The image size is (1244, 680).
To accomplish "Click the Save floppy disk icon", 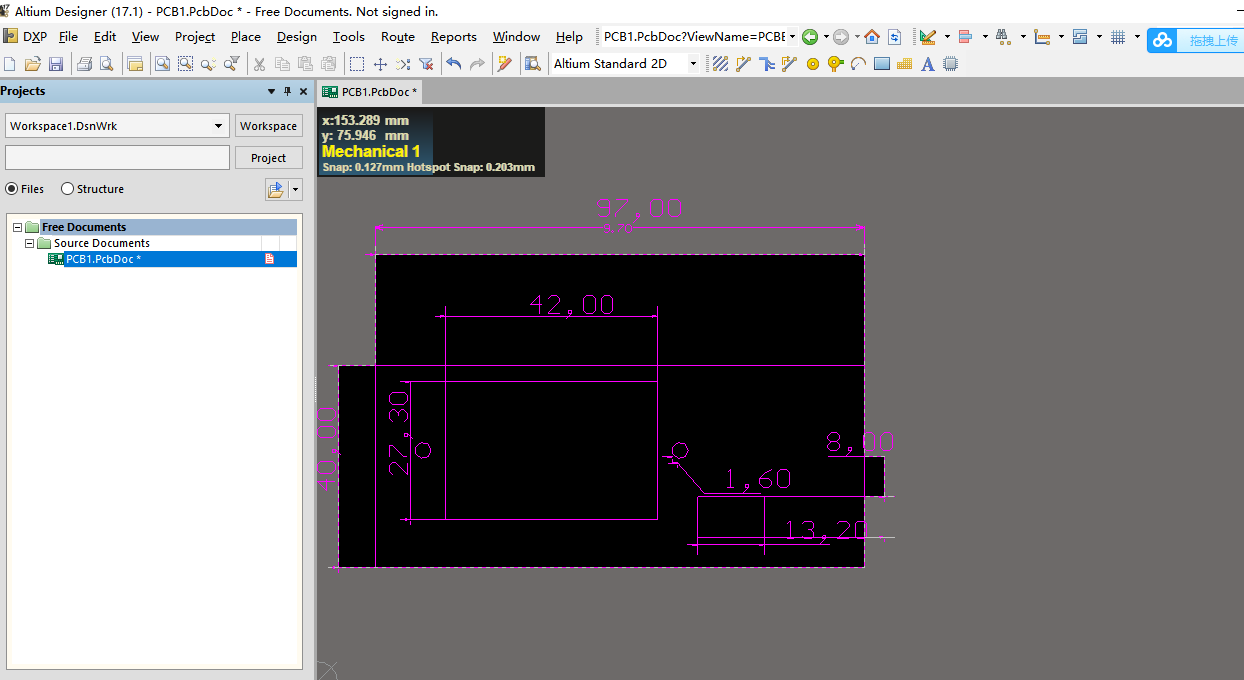I will 56,64.
